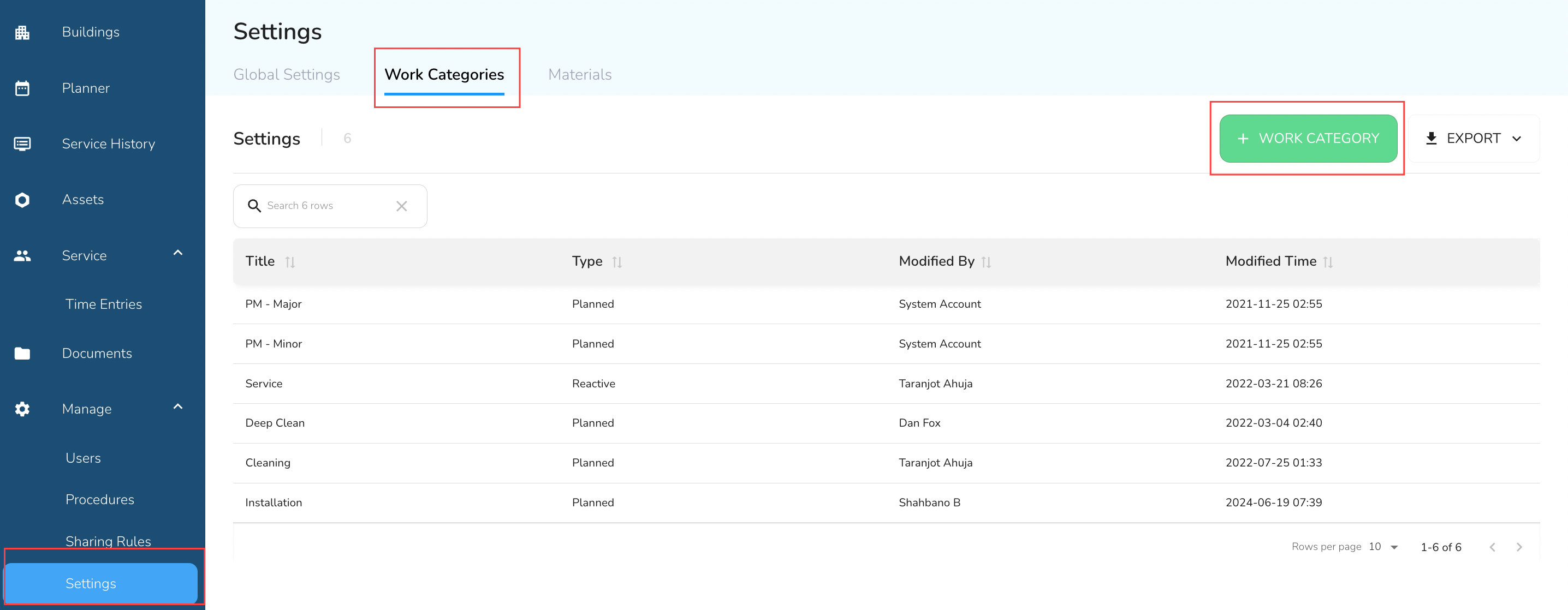
Task: Click the Service people icon
Action: (x=22, y=256)
